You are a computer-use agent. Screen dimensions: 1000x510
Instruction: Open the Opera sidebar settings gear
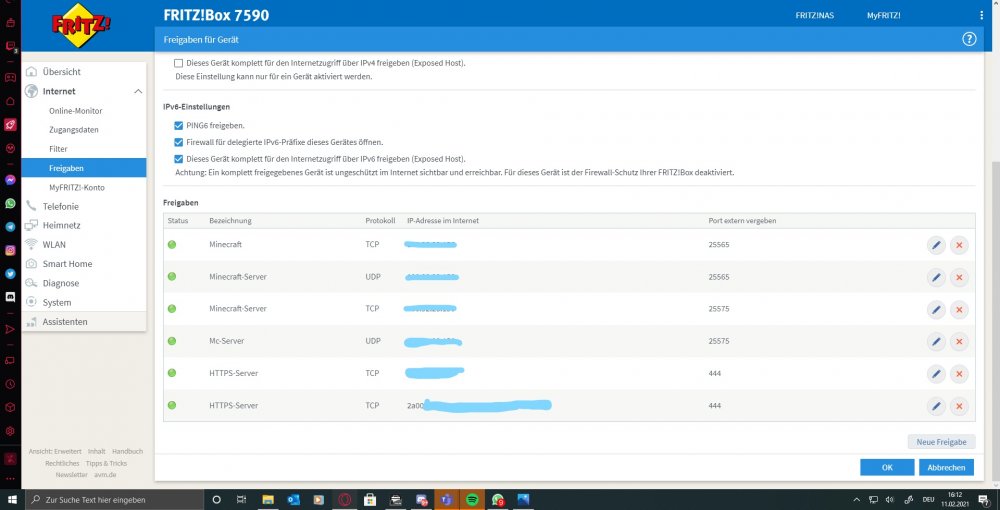[x=10, y=431]
